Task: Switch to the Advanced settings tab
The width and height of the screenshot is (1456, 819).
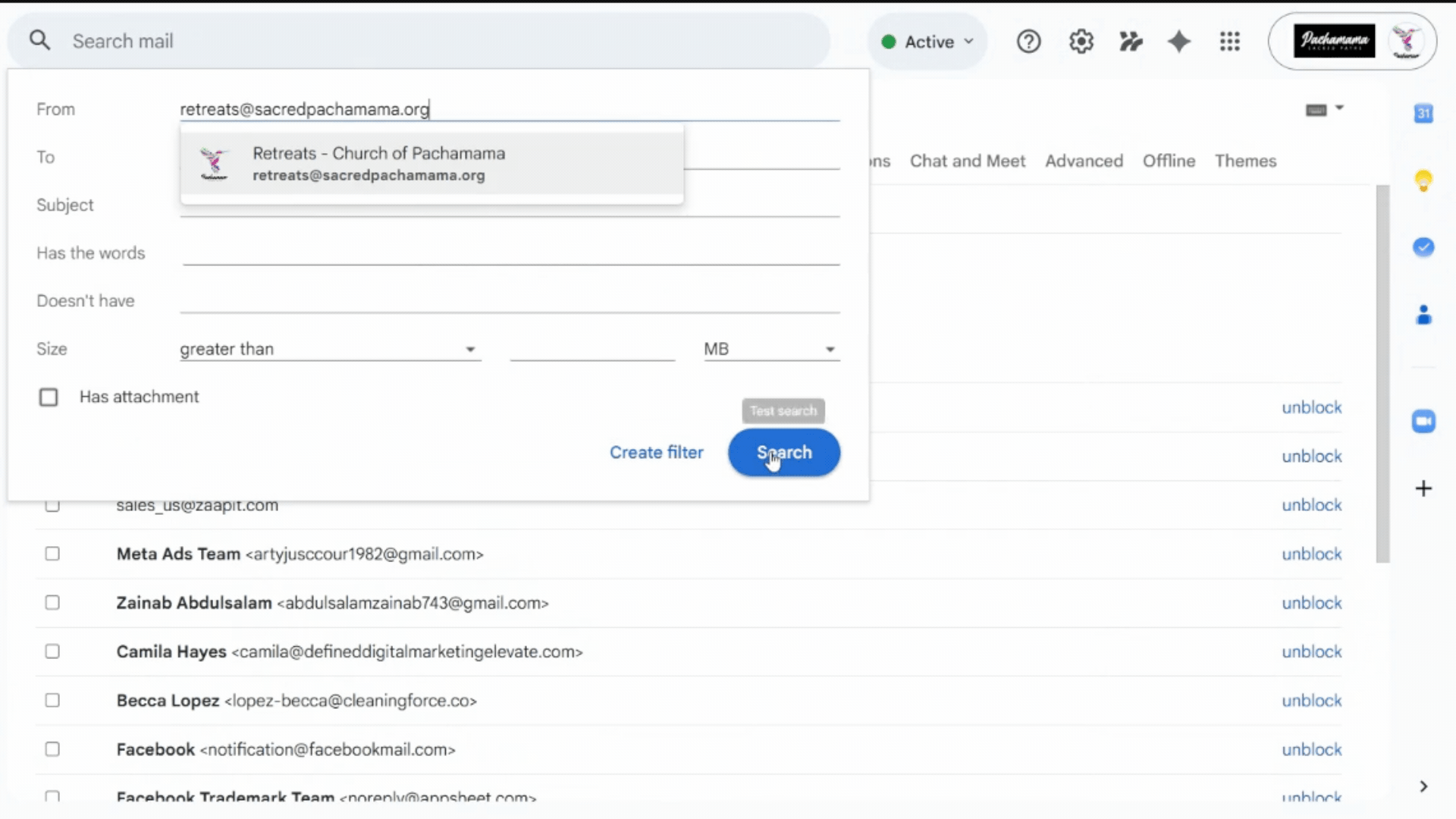Action: (1084, 161)
